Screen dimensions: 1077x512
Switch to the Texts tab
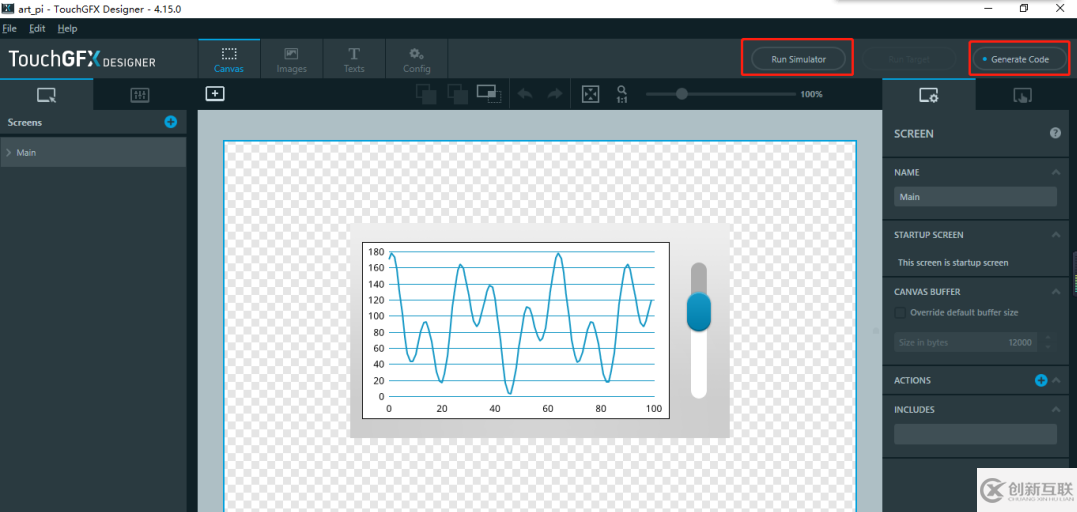(x=354, y=58)
